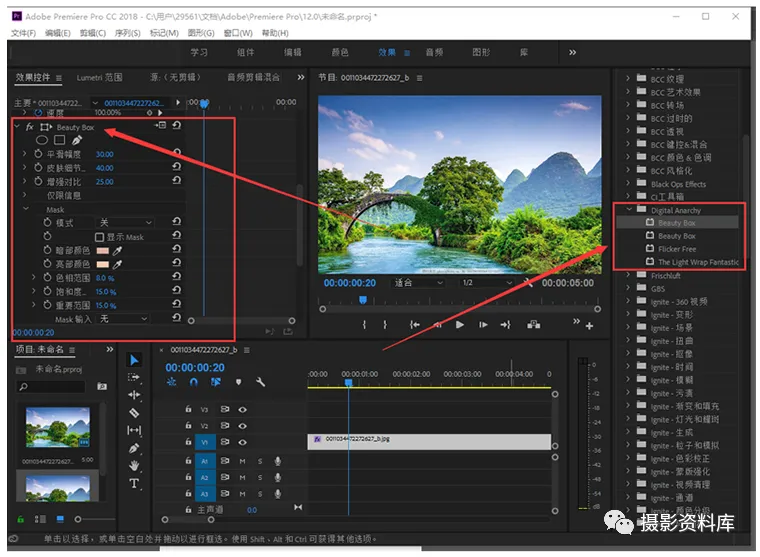The height and width of the screenshot is (557, 760).
Task: Select the Hand tool
Action: pos(134,466)
